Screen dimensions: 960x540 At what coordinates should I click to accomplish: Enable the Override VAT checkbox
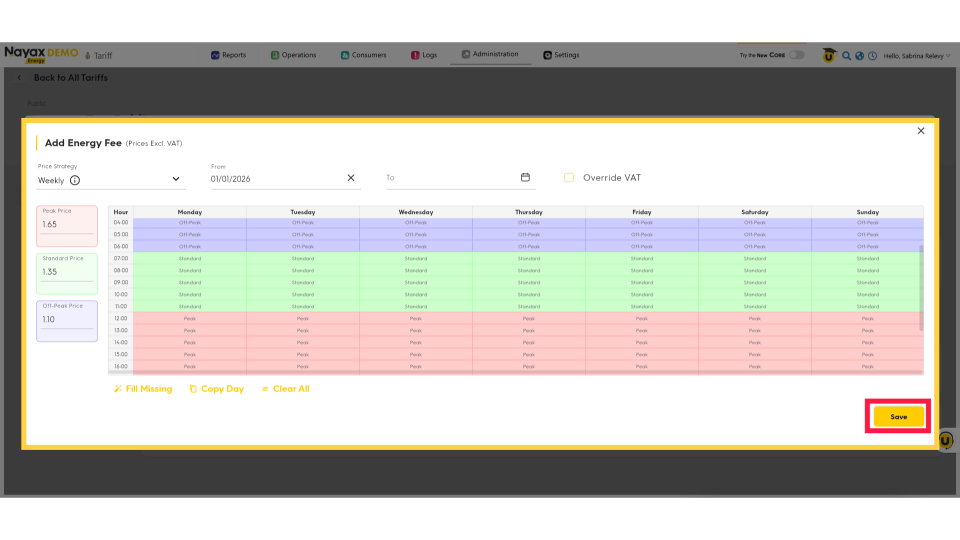(569, 178)
